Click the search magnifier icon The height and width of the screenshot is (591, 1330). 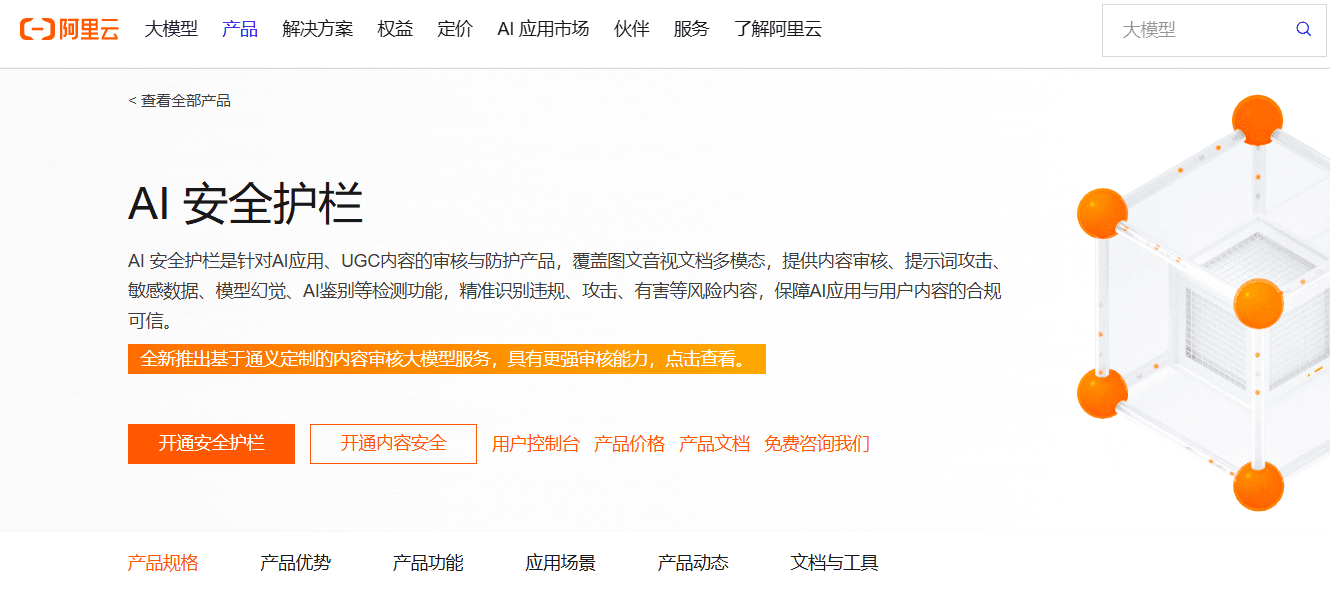(x=1304, y=29)
